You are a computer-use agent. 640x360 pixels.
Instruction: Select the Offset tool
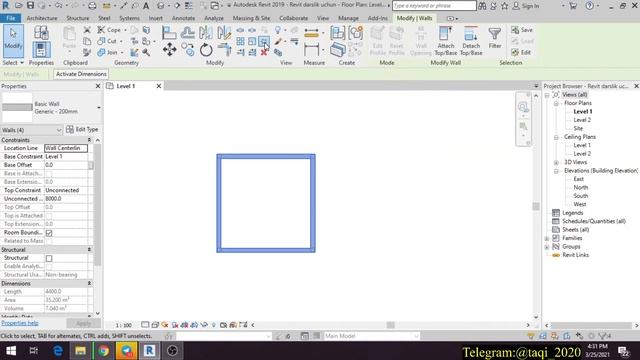click(187, 32)
